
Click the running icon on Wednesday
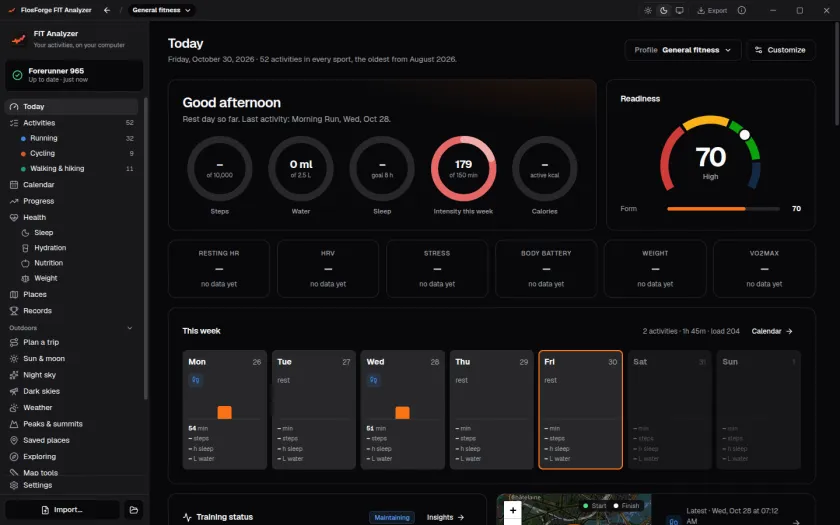(x=373, y=380)
